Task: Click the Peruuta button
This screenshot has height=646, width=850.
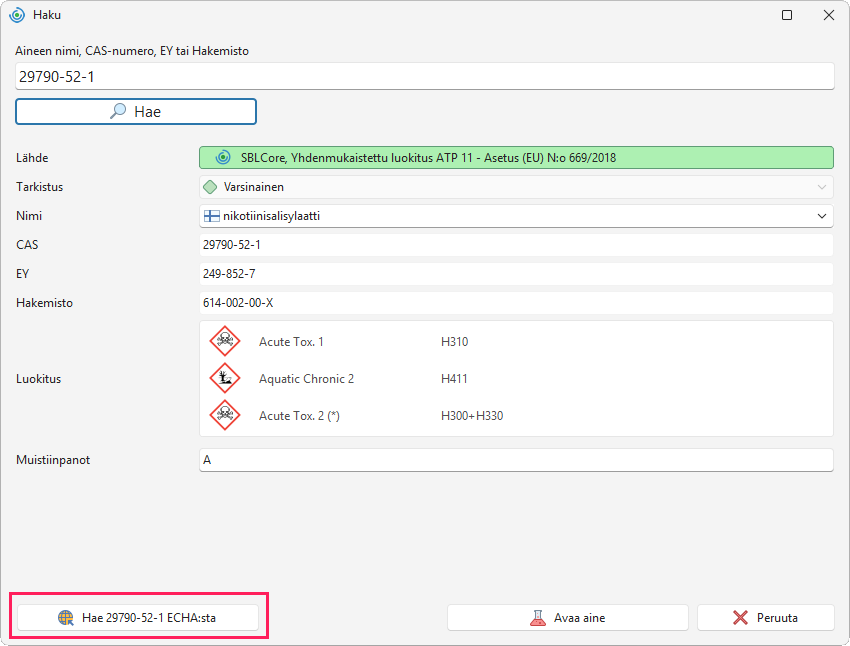Action: coord(765,618)
